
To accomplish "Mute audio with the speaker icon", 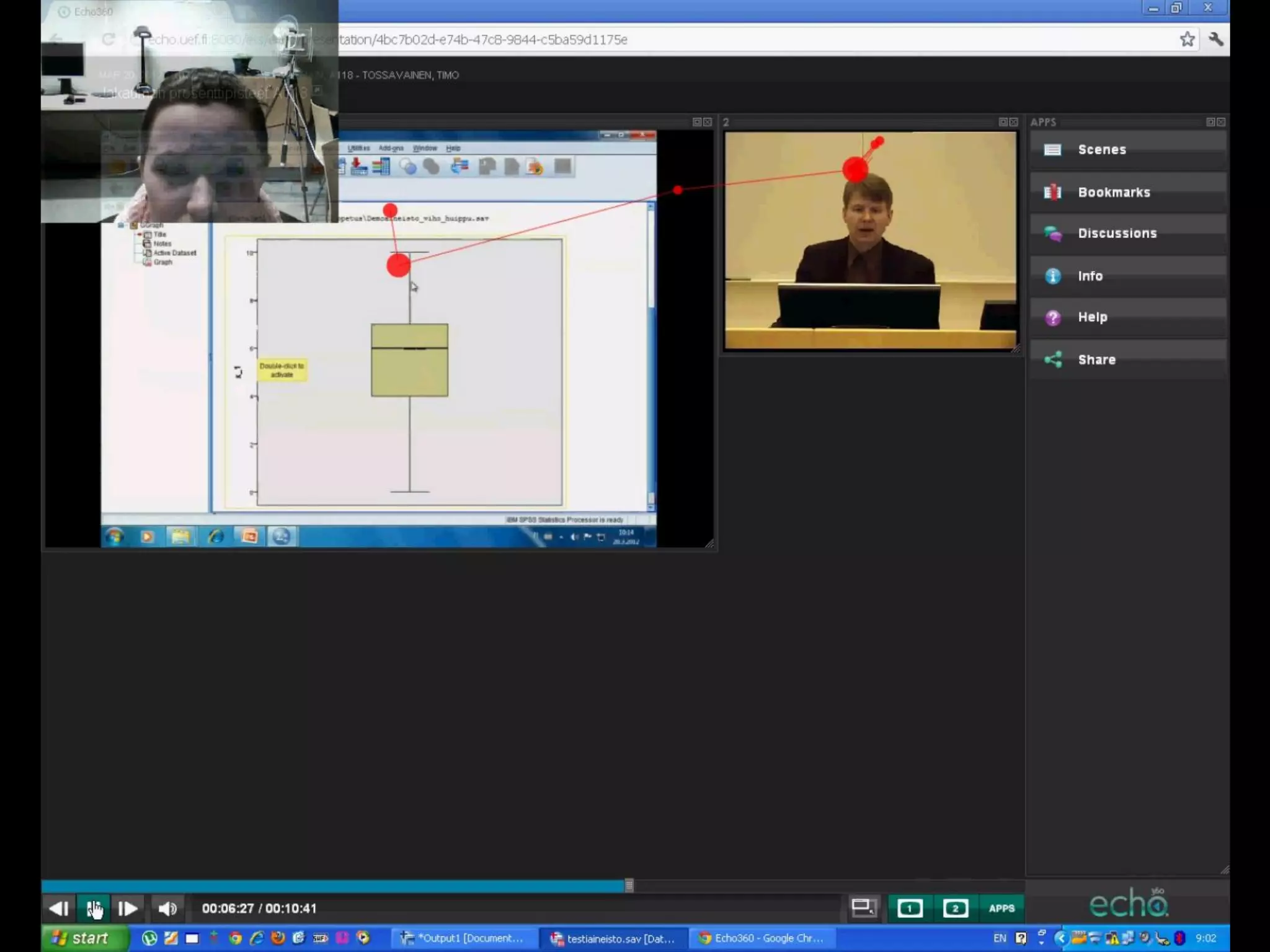I will point(167,909).
